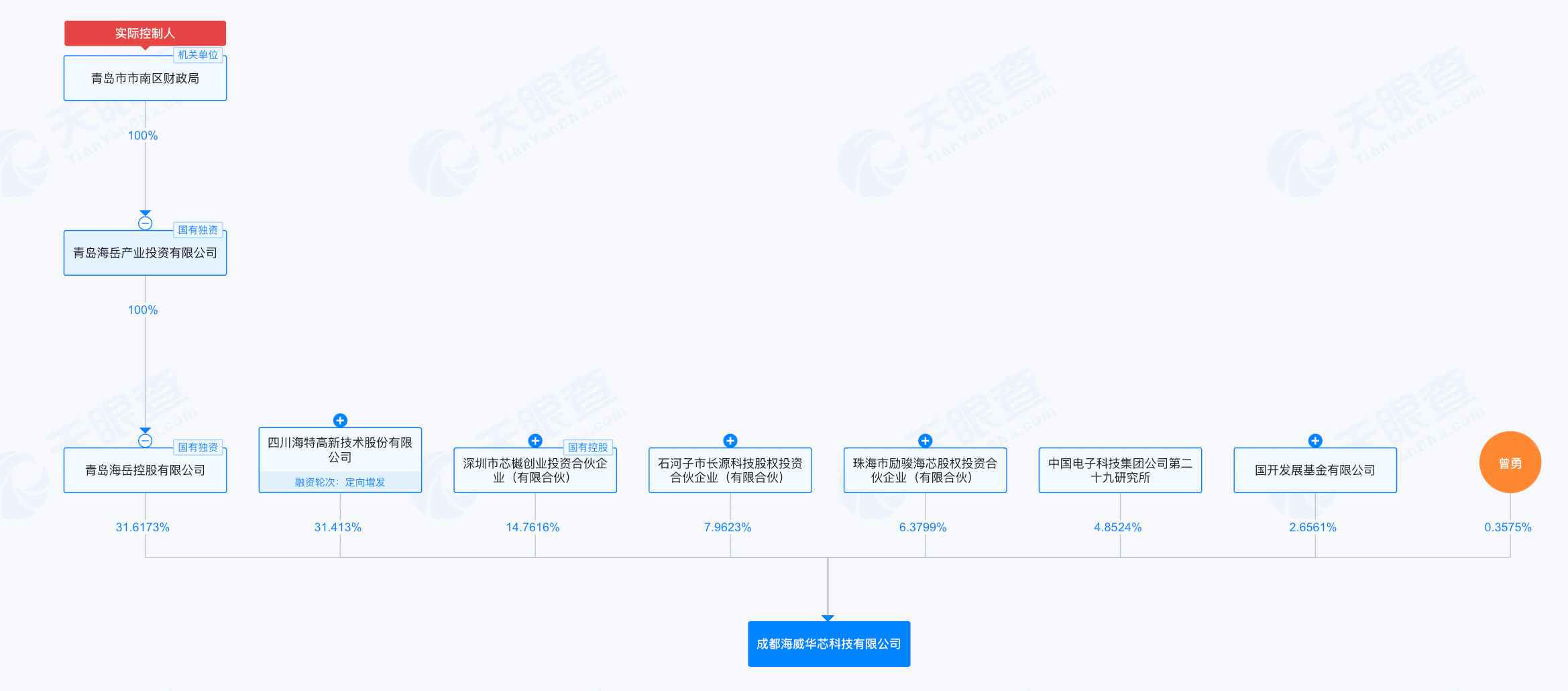This screenshot has height=691, width=1568.
Task: Click the red 实际控制人 label
Action: (145, 34)
